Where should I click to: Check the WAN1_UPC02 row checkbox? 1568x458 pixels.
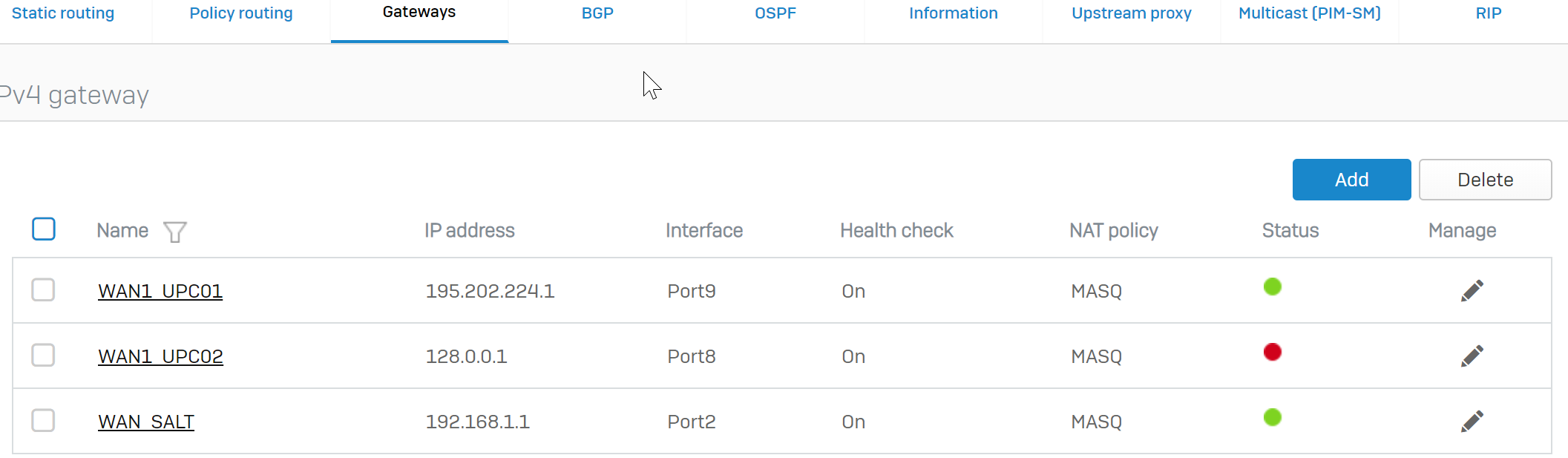click(x=43, y=355)
